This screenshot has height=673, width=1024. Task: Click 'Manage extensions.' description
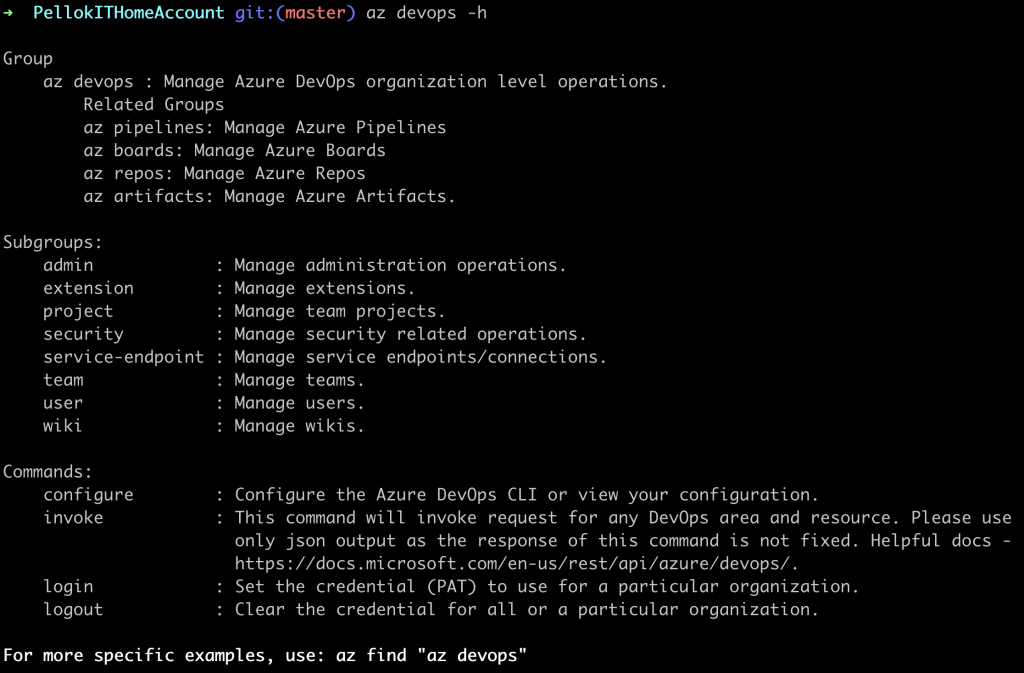point(325,288)
